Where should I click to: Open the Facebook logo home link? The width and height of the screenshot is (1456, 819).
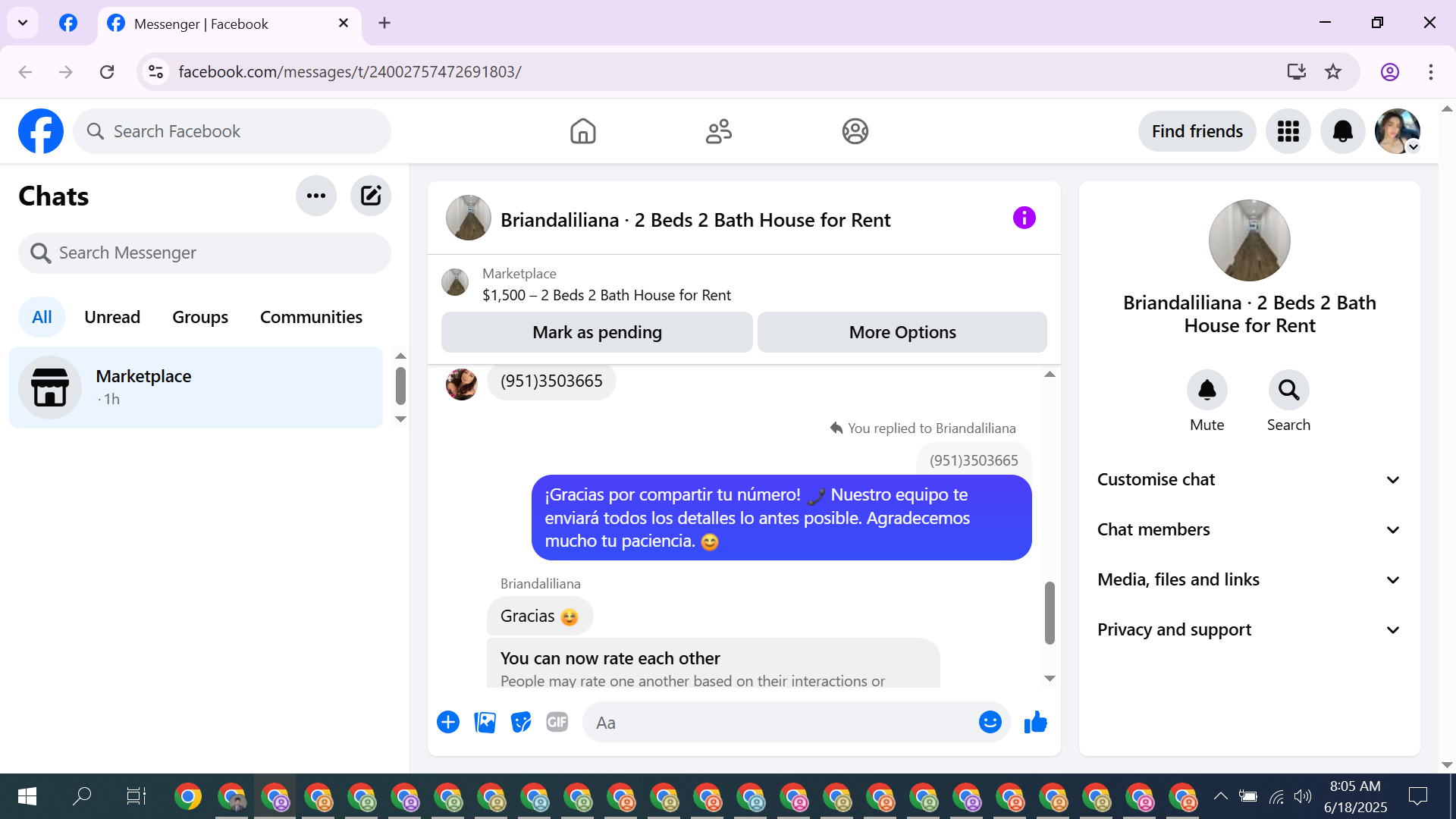coord(41,131)
